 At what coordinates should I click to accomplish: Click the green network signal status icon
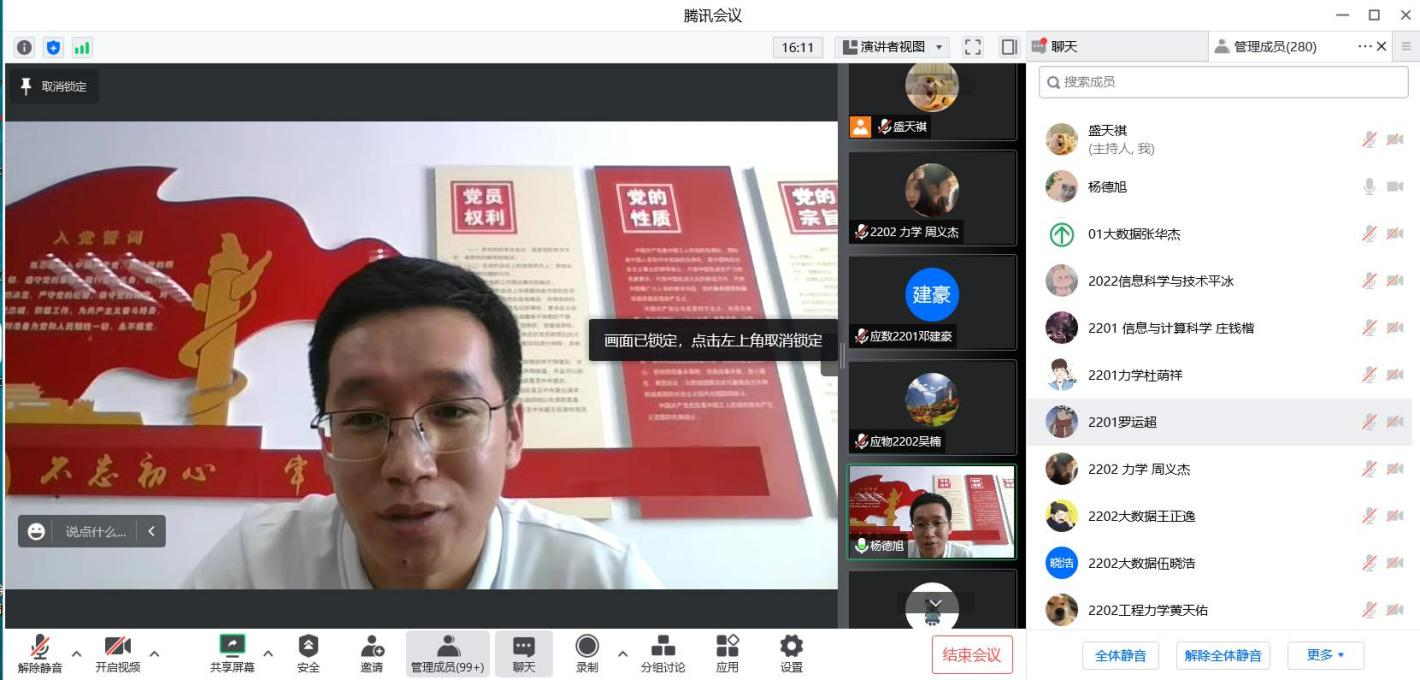pyautogui.click(x=82, y=47)
